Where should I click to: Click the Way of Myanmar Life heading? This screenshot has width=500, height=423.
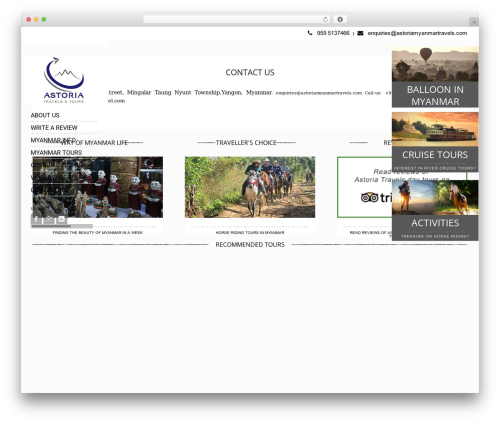94,143
